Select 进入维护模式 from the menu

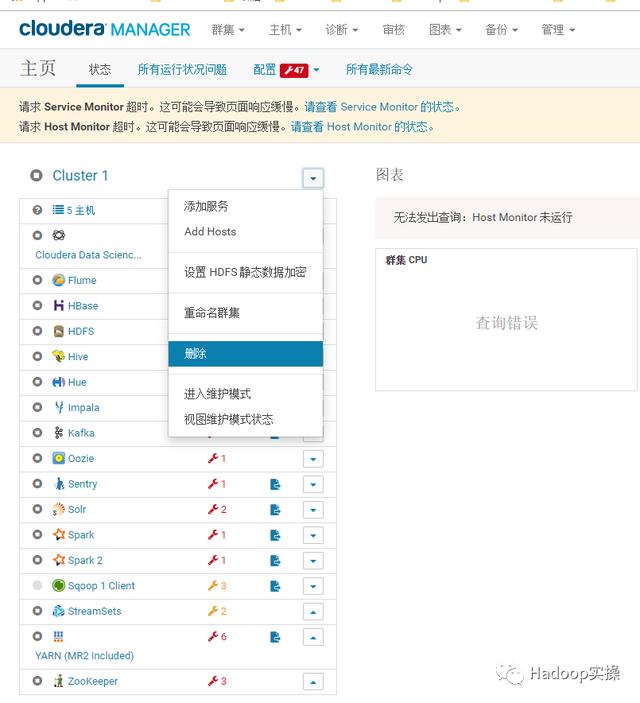246,394
